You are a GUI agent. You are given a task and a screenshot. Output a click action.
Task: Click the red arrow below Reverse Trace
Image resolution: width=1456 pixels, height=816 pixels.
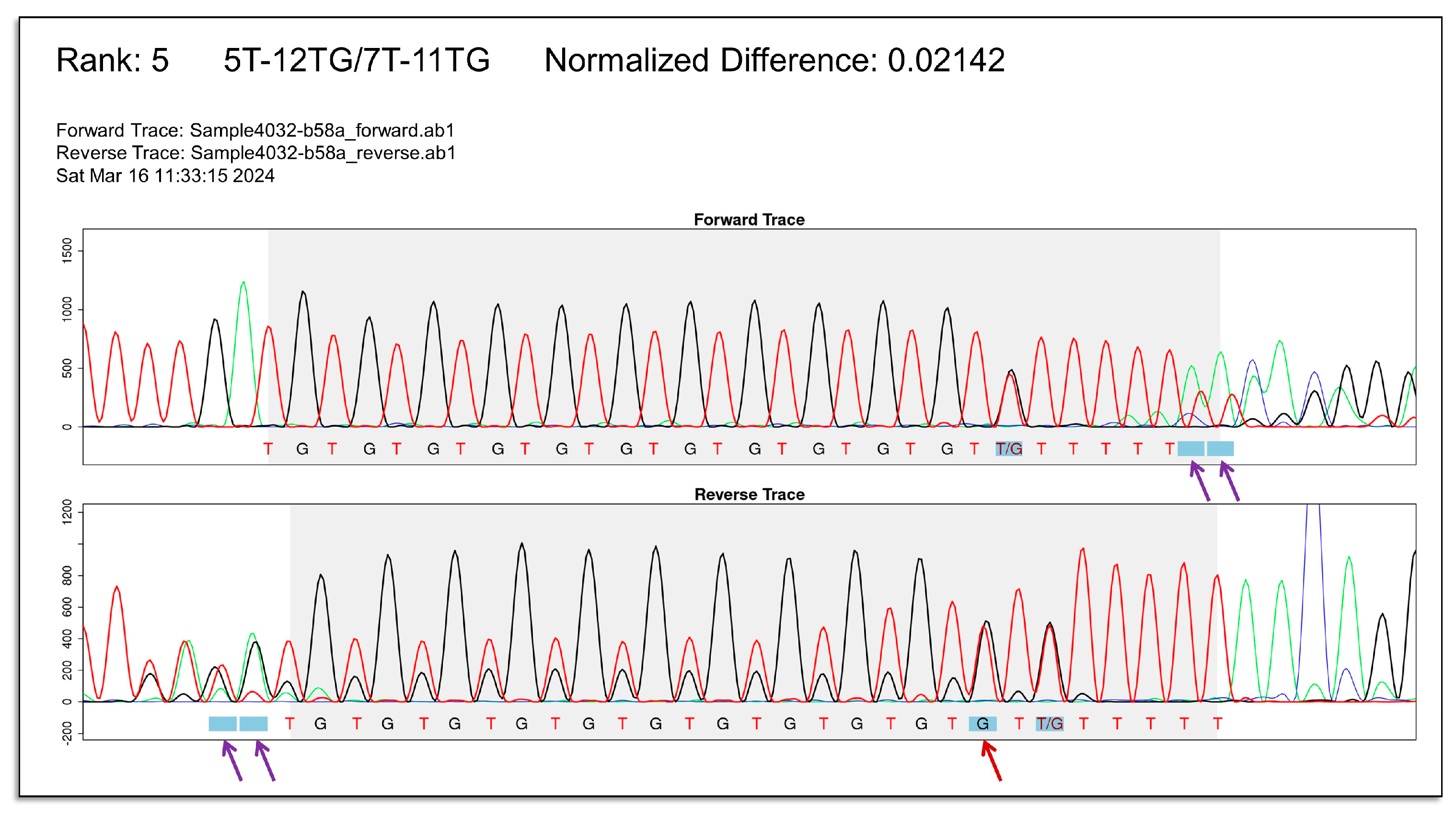[992, 762]
